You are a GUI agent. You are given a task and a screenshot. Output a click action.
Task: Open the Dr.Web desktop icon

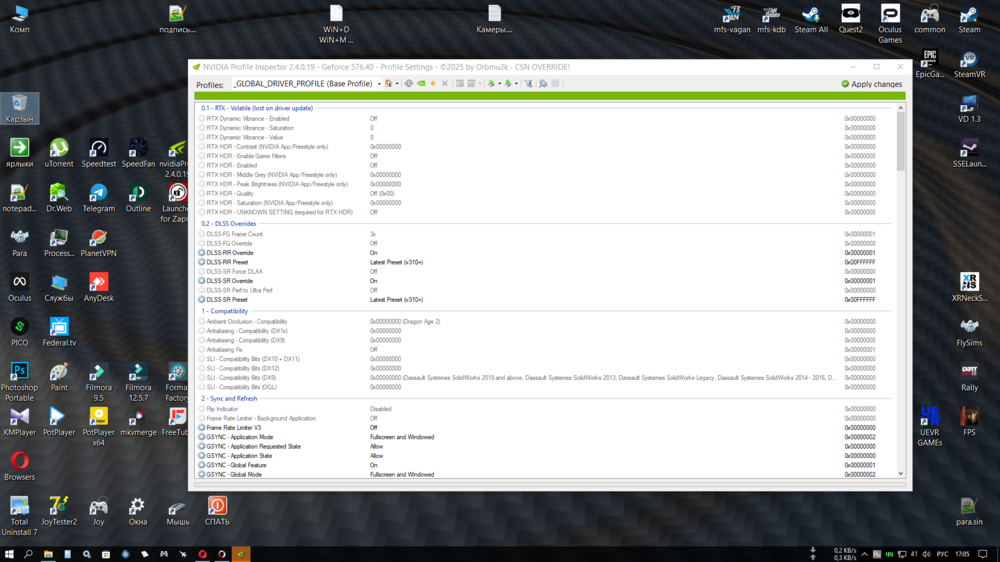tap(59, 198)
